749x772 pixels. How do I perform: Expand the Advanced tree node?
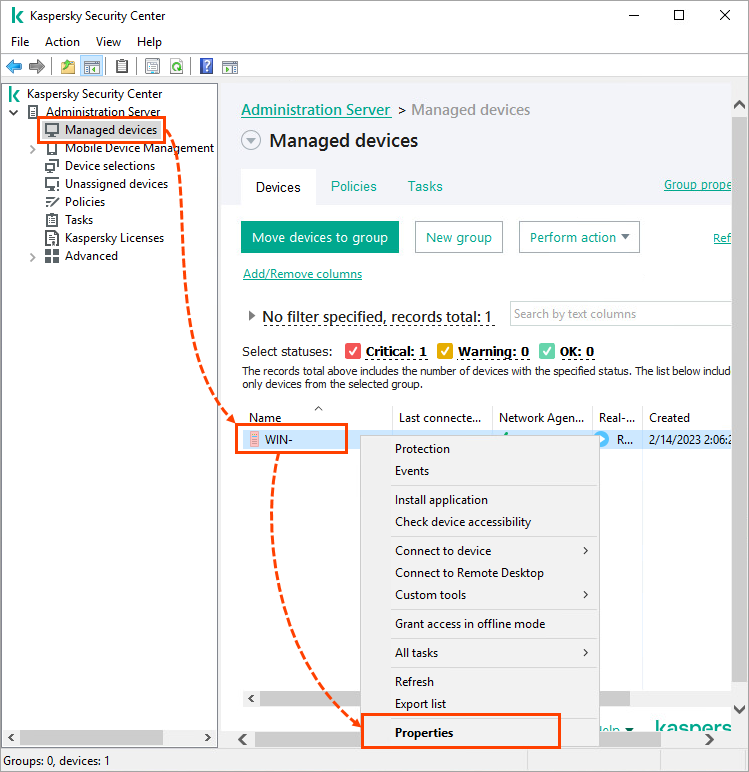[33, 257]
